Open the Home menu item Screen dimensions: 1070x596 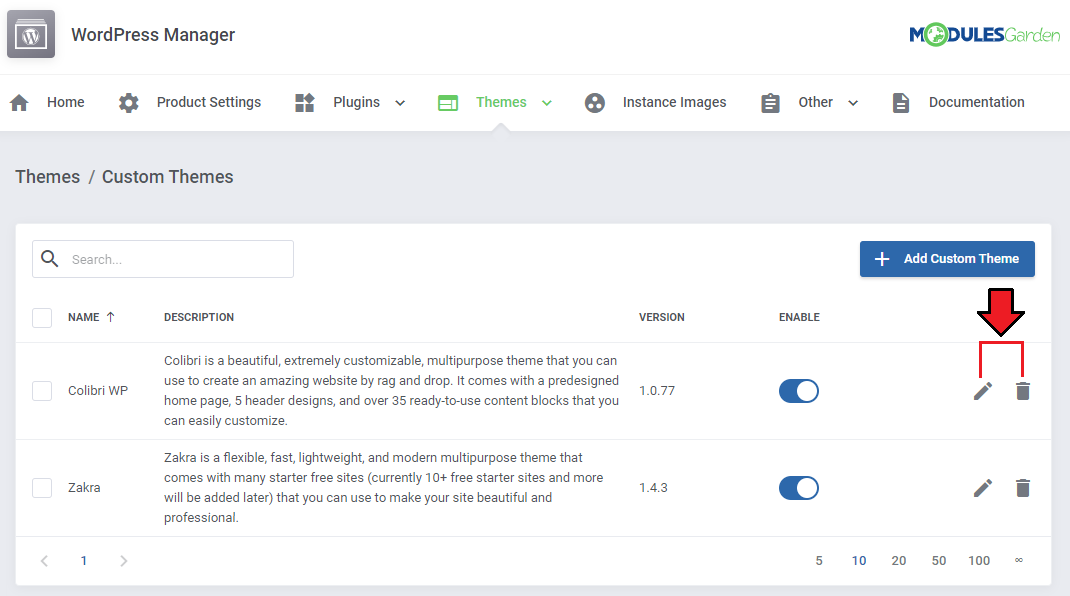pyautogui.click(x=66, y=102)
